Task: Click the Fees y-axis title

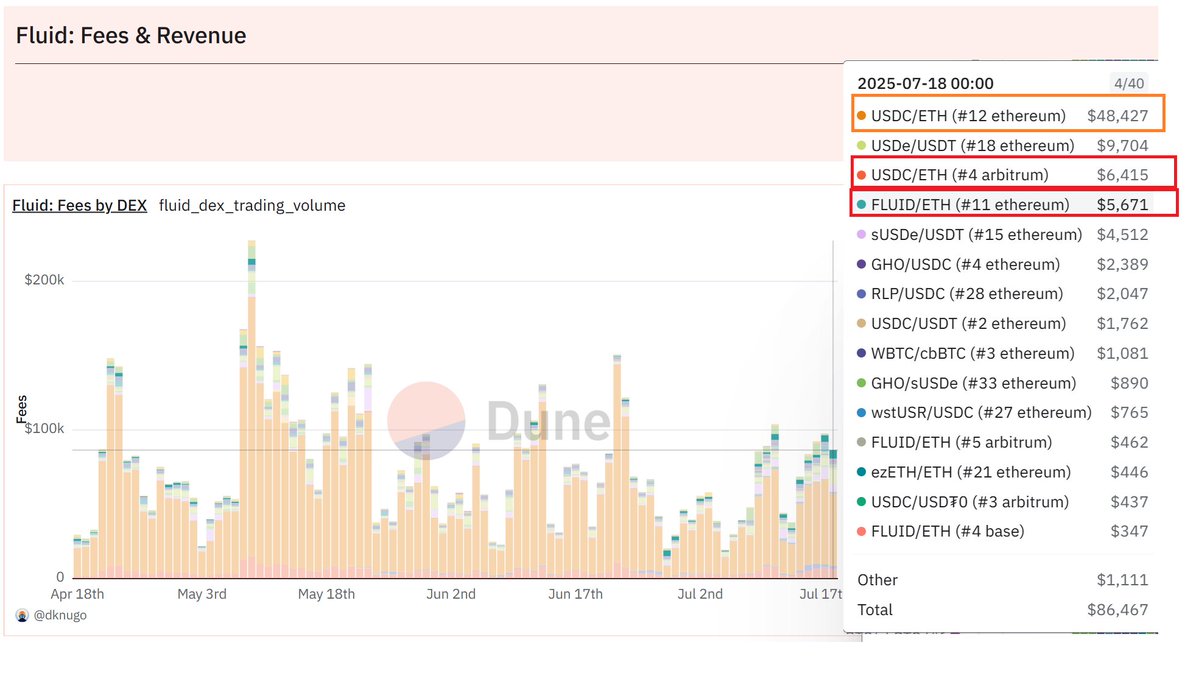Action: point(21,409)
